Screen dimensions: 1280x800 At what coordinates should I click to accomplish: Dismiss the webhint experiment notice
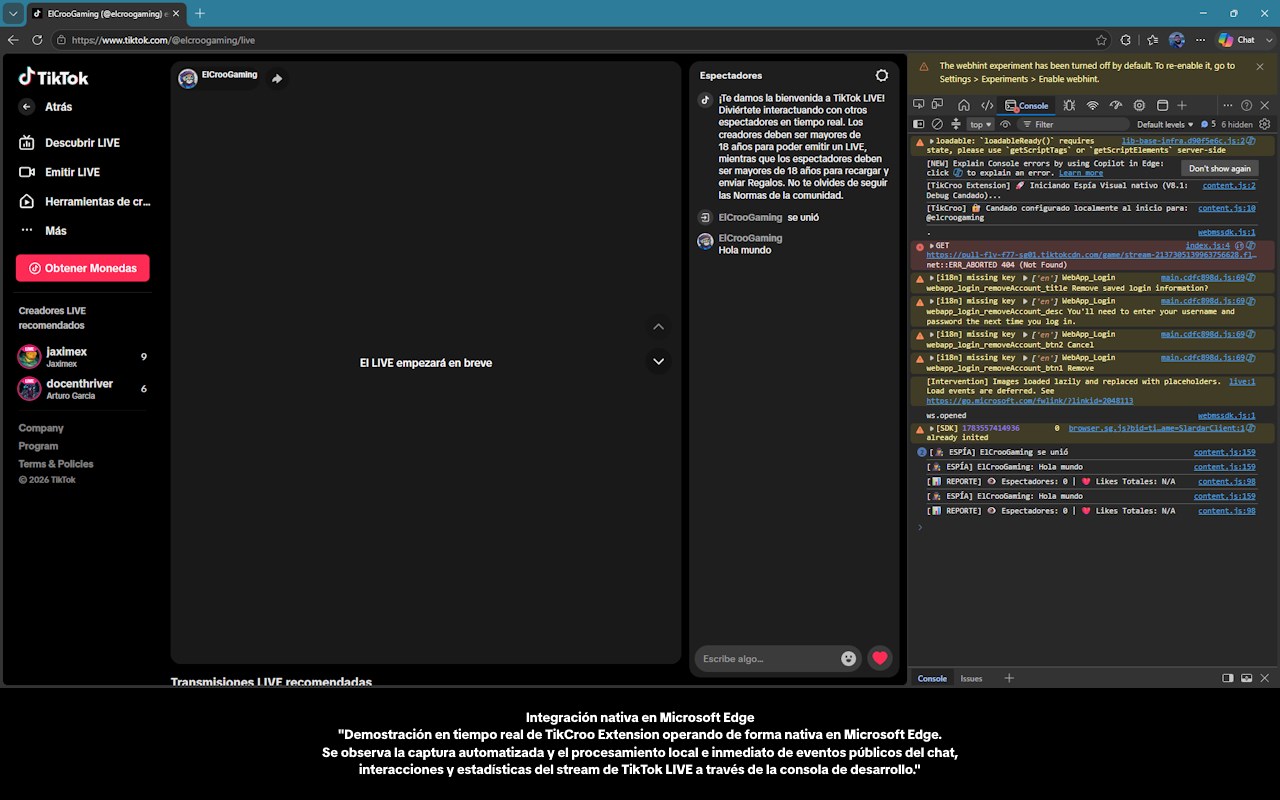tap(1259, 66)
